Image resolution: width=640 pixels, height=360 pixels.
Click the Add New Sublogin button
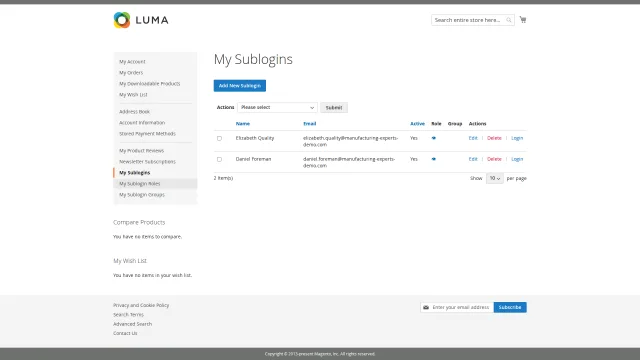[x=240, y=86]
